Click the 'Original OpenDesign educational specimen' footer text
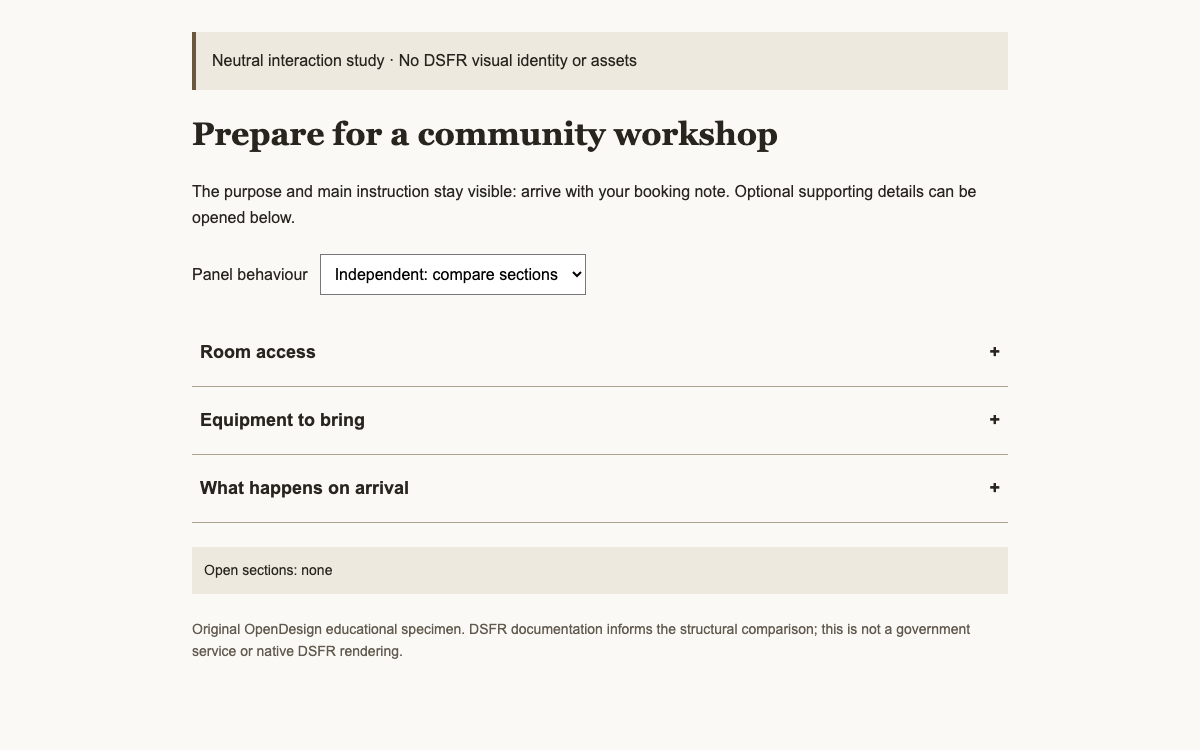This screenshot has height=750, width=1200. 581,640
